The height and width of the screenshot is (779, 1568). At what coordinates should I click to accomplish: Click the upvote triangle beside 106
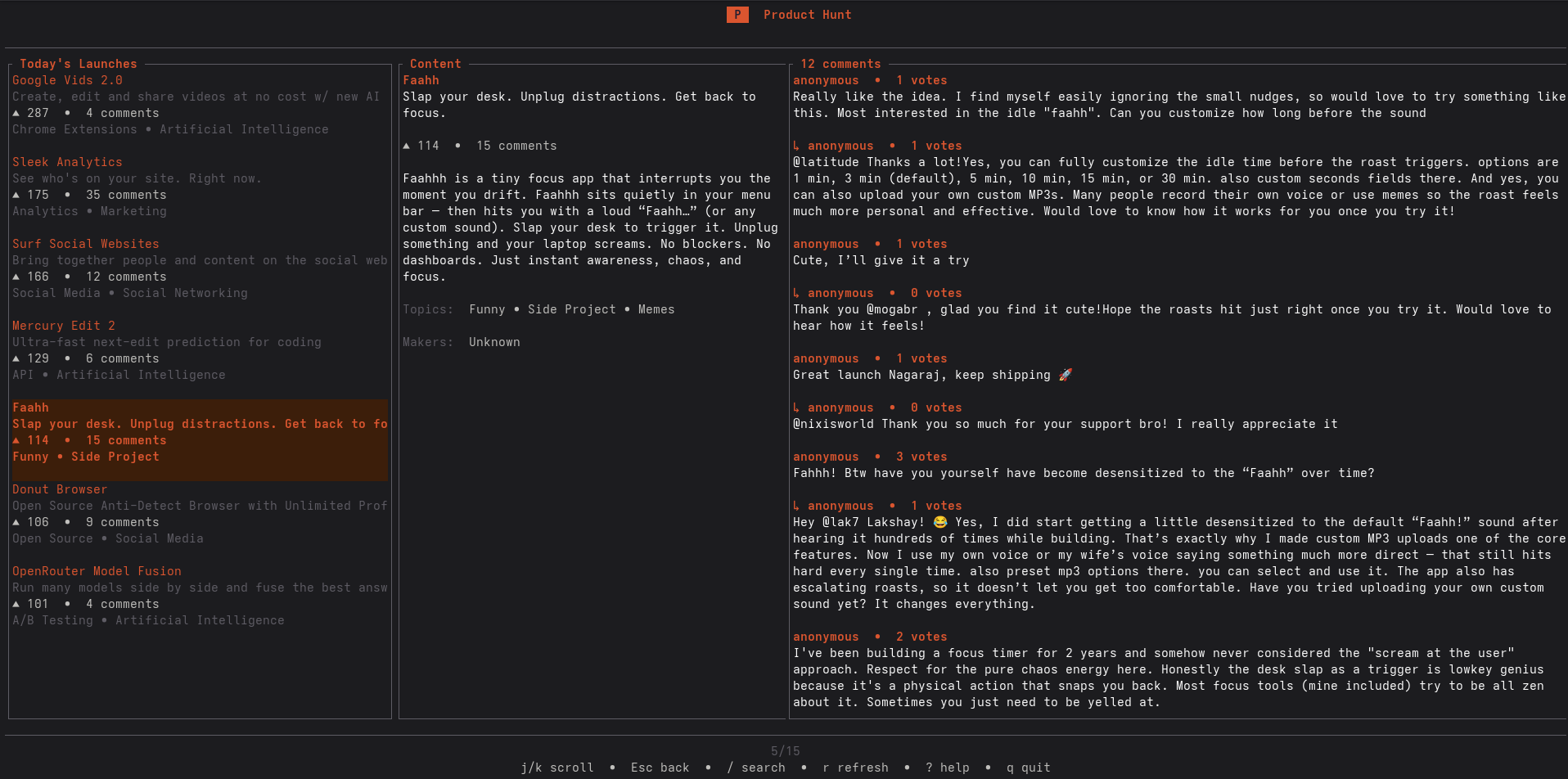16,522
